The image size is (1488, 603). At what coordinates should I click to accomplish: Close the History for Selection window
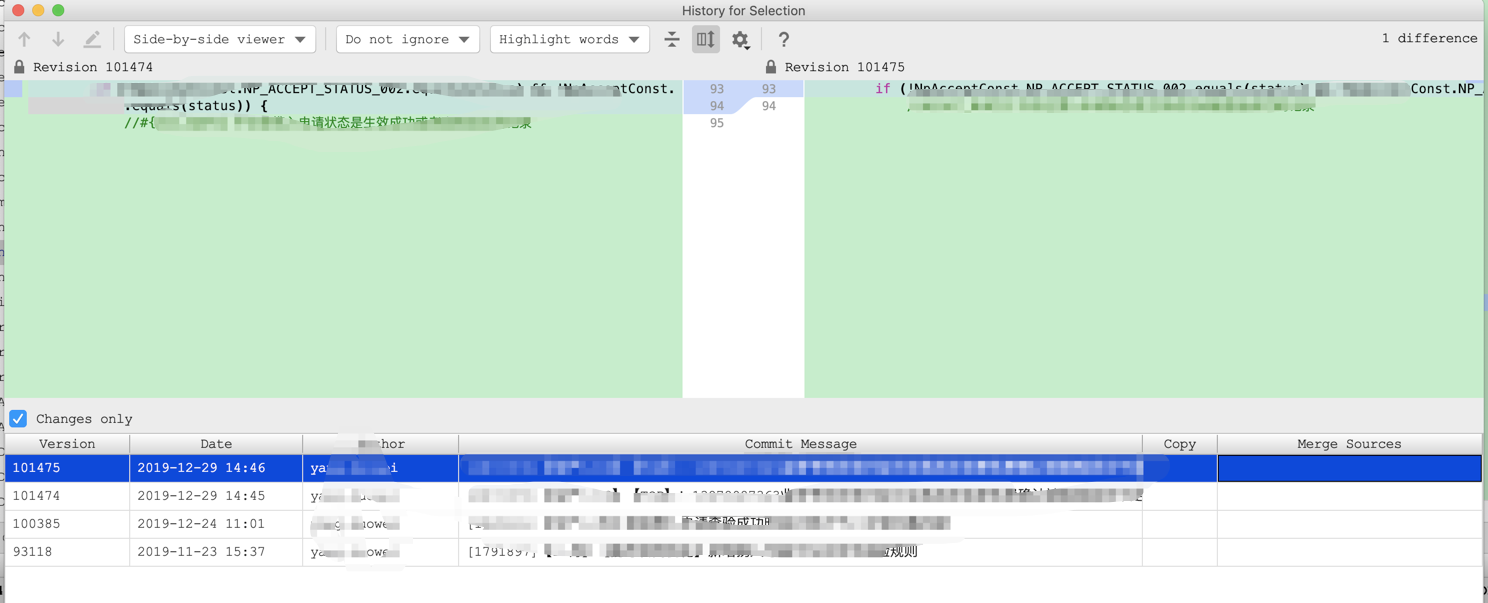18,10
